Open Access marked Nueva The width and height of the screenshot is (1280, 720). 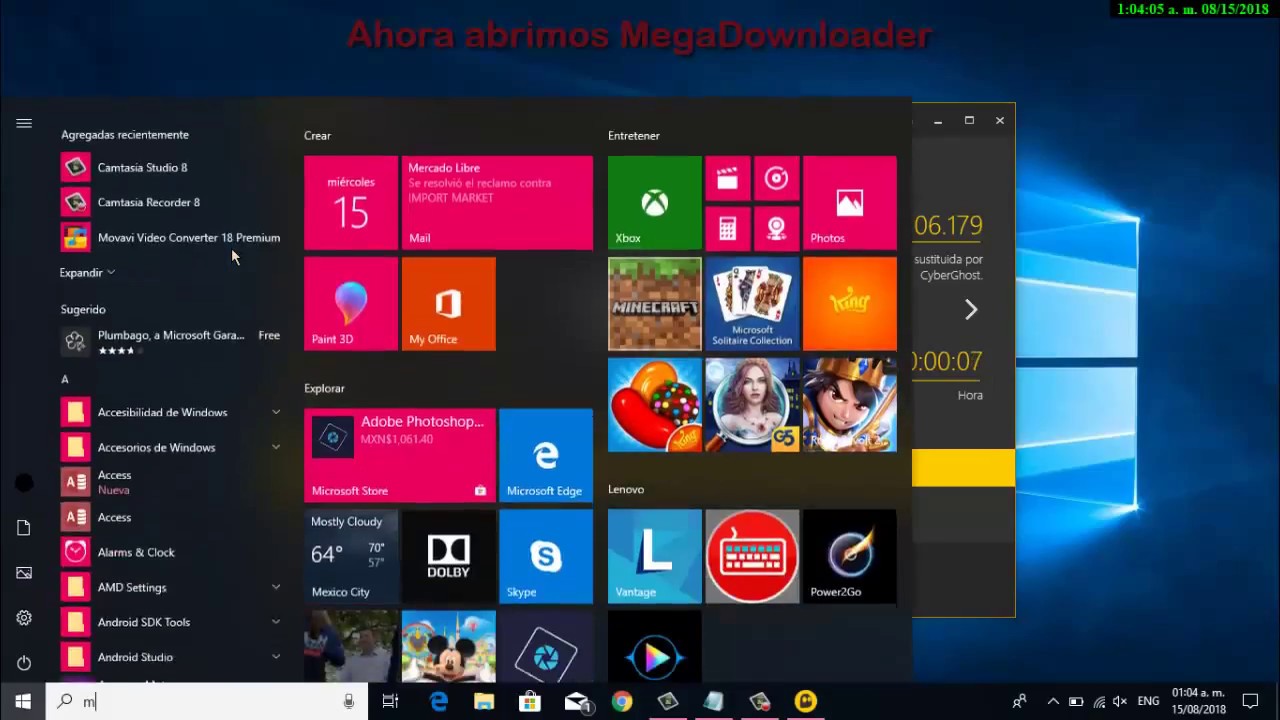click(170, 482)
